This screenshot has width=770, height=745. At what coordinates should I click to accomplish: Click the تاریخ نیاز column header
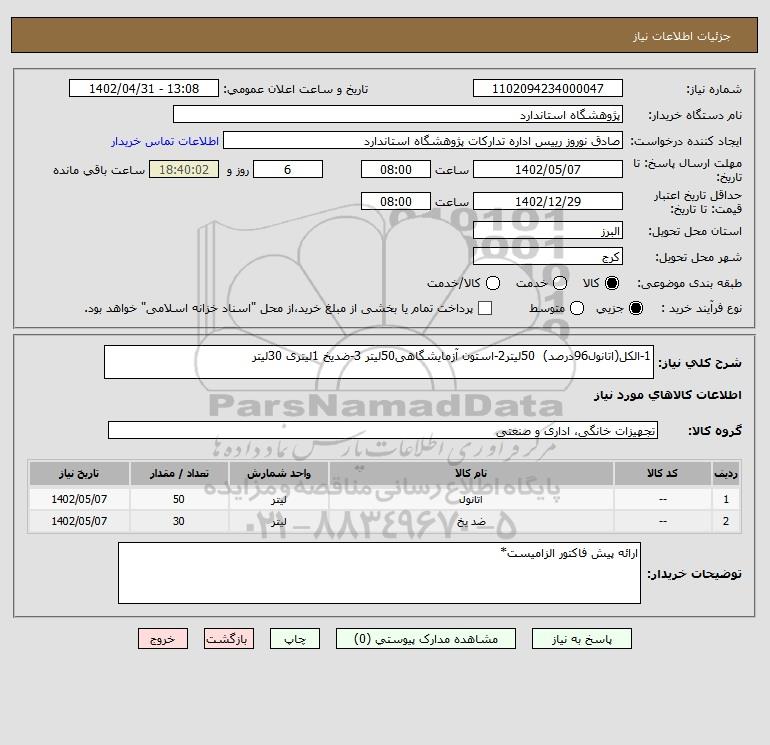[x=79, y=473]
